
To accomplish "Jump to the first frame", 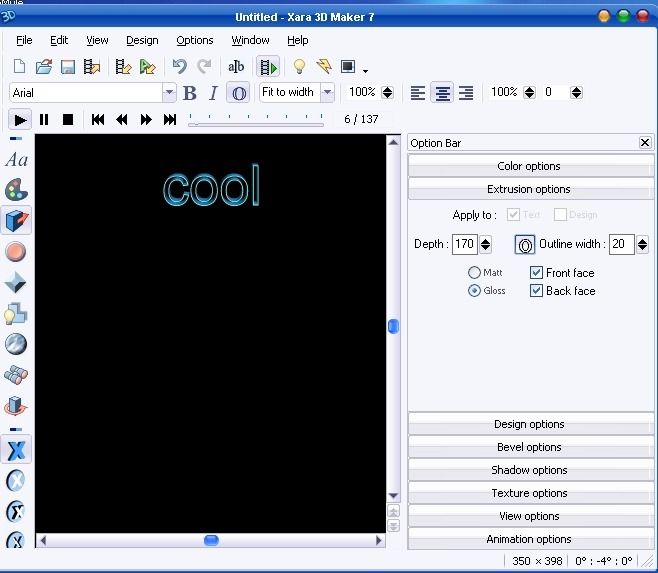I will [x=98, y=120].
